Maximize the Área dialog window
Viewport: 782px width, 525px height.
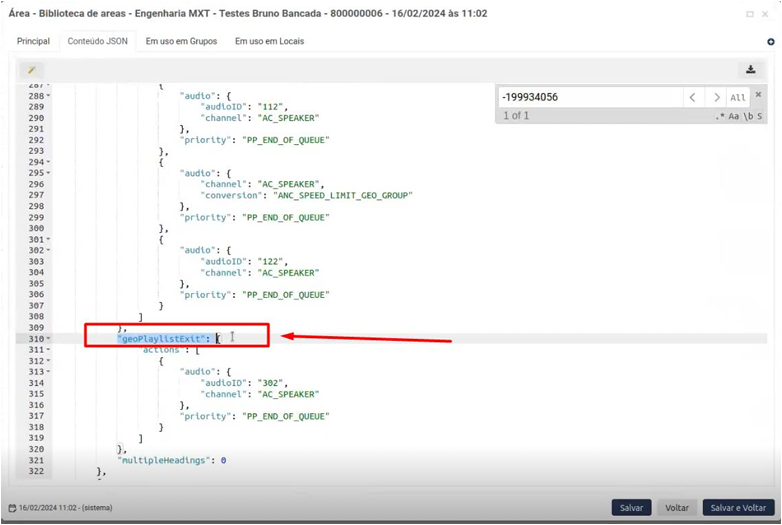[x=750, y=14]
